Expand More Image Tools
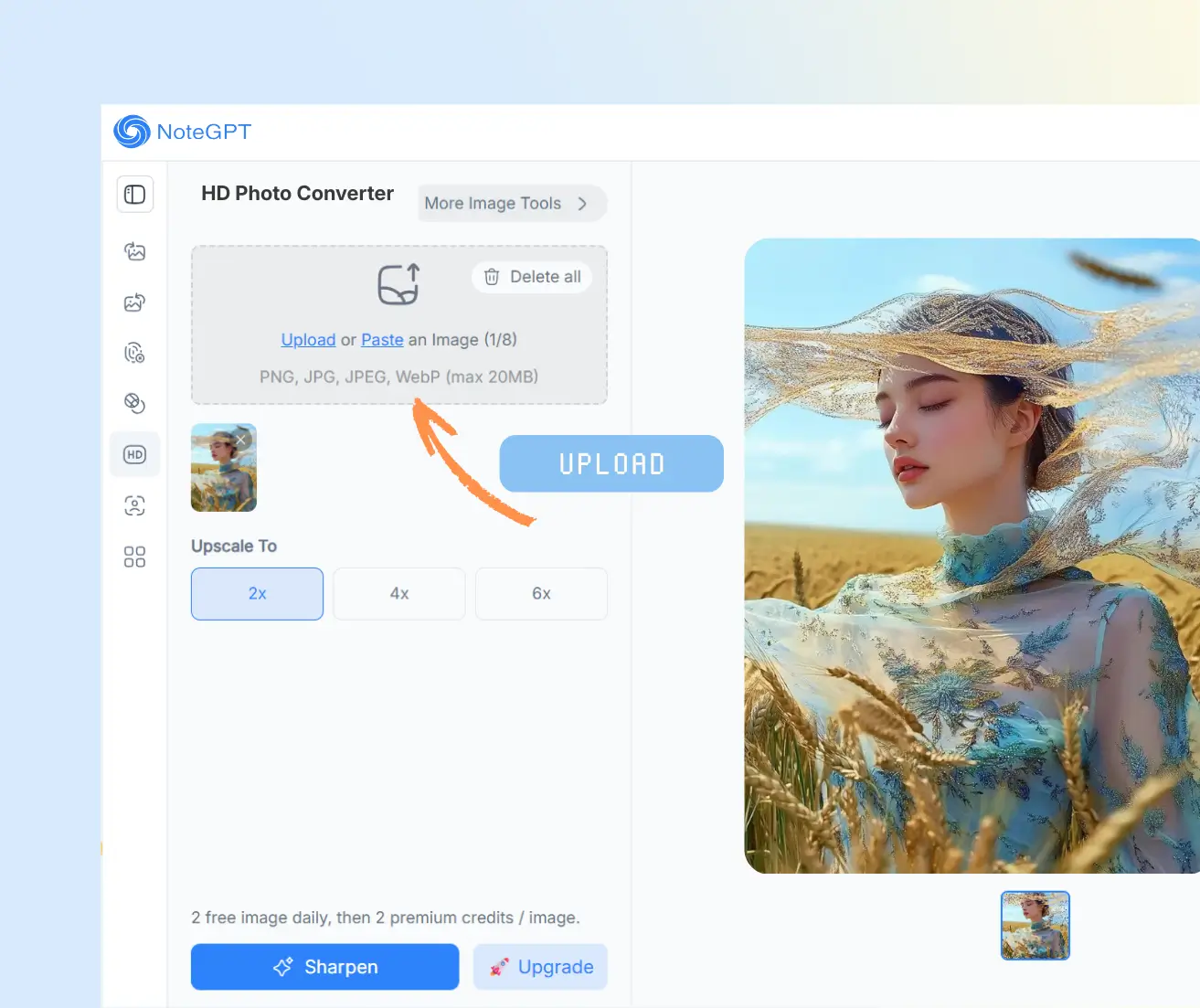This screenshot has height=1008, width=1200. (512, 203)
